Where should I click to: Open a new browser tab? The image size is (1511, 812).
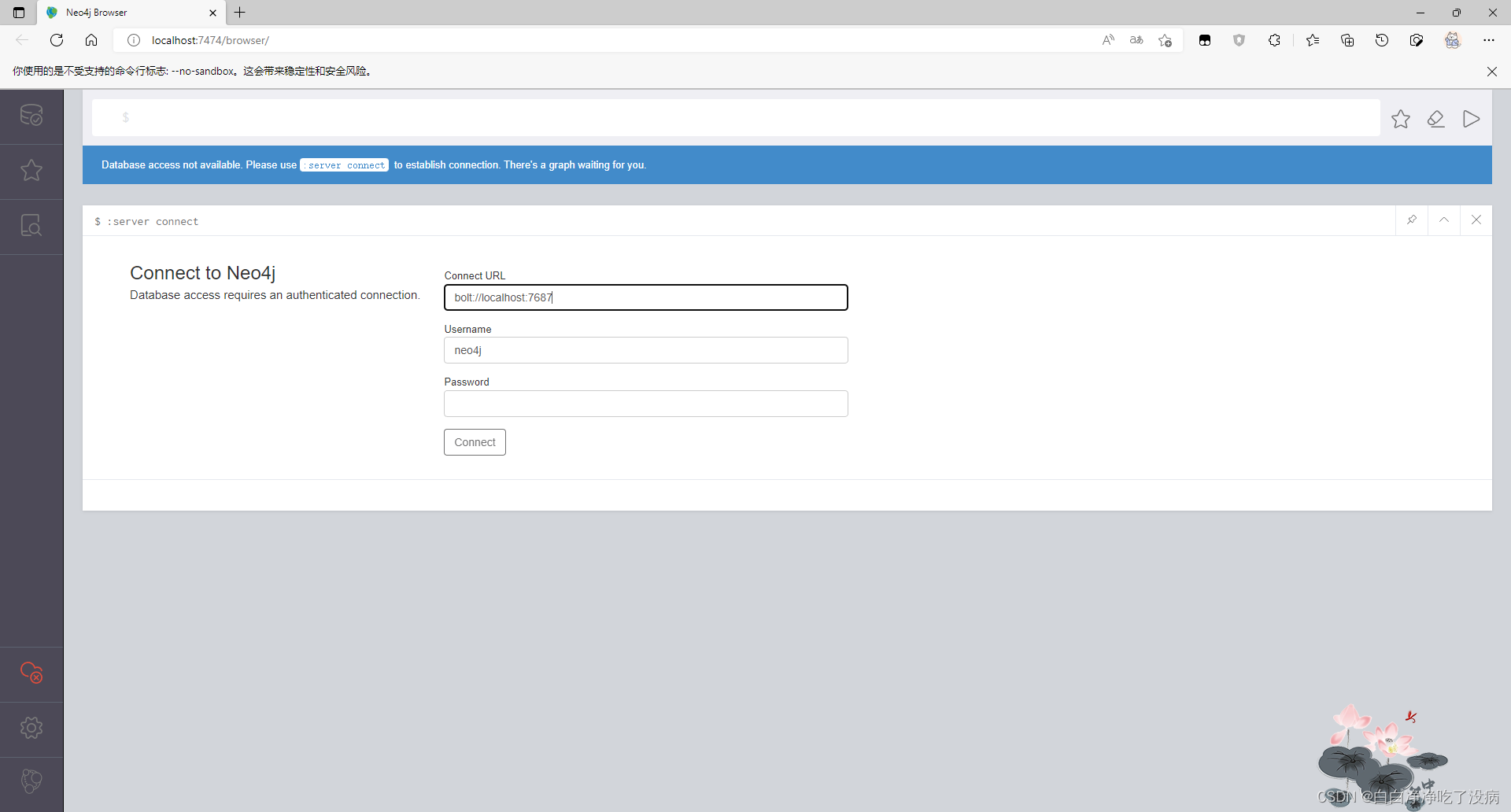pyautogui.click(x=240, y=13)
